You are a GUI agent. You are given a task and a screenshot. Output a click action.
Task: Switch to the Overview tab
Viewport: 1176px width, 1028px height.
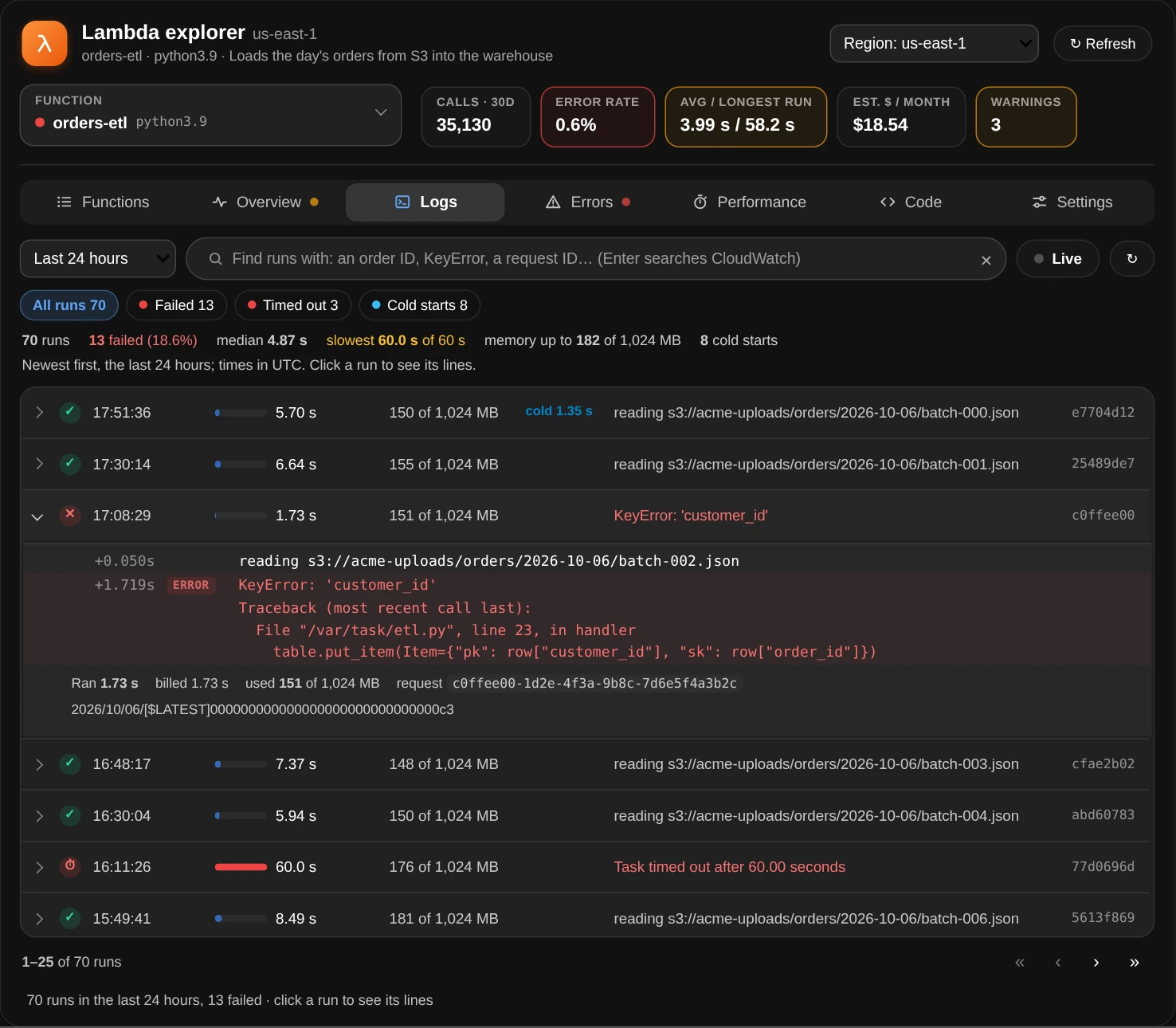point(265,202)
